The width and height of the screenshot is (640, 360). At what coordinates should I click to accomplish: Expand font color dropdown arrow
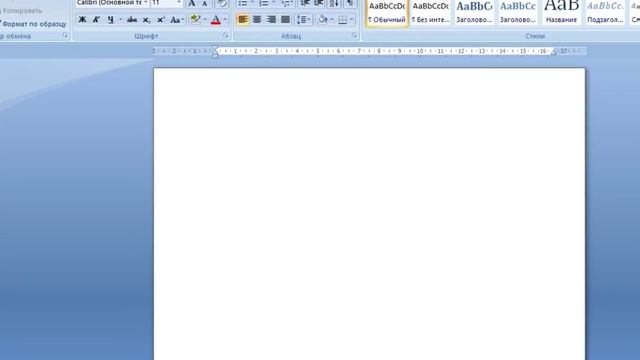tap(225, 20)
